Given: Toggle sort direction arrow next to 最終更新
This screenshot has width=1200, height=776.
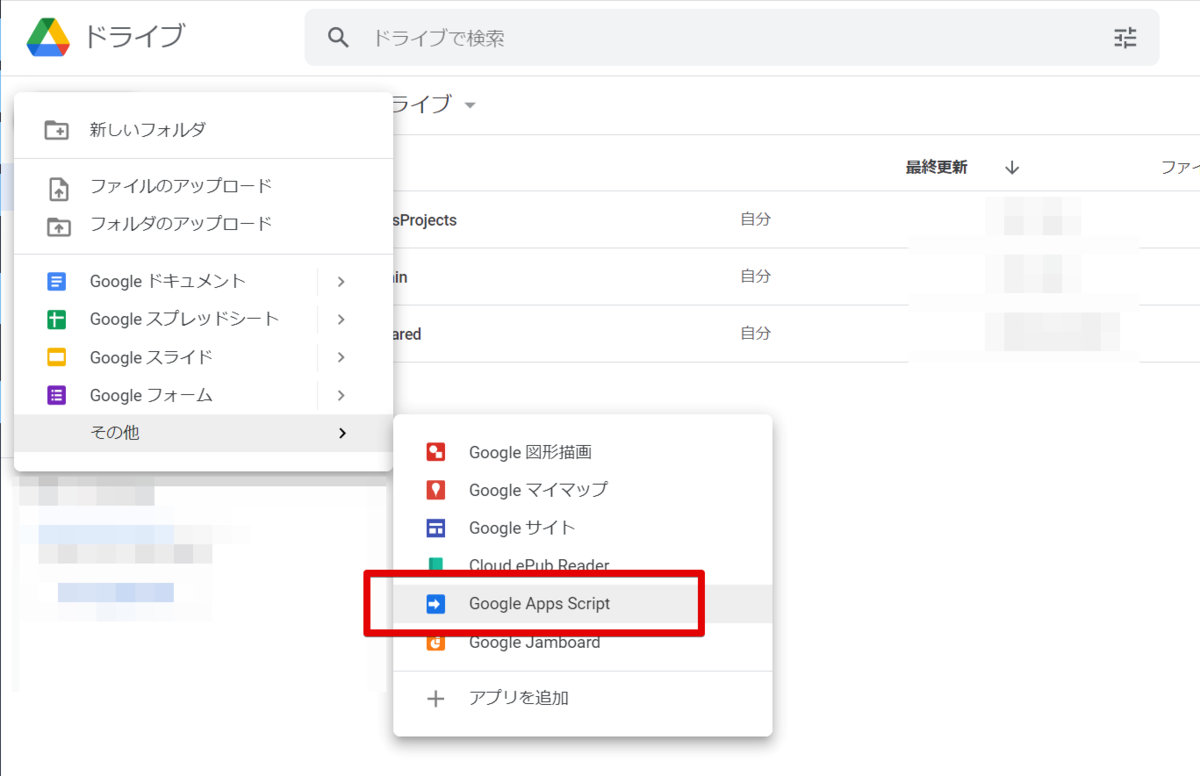Looking at the screenshot, I should click(x=1012, y=167).
